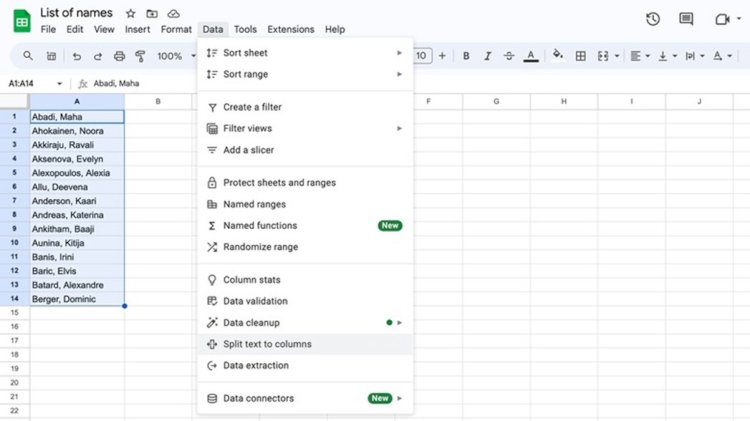
Task: Click the List of names title
Action: (77, 13)
